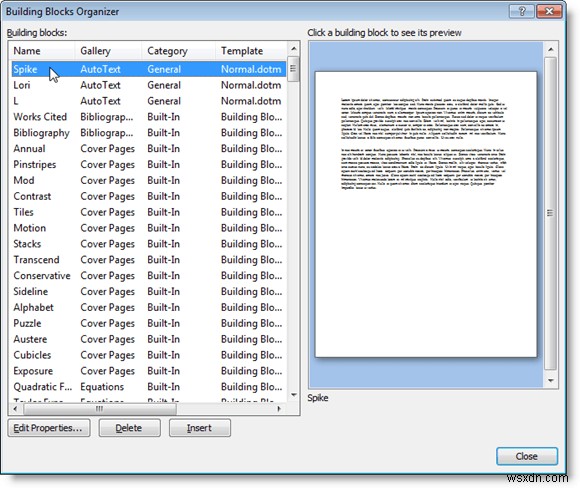Sort list by Gallery column header
Viewport: 580px width, 488px height.
[108, 51]
